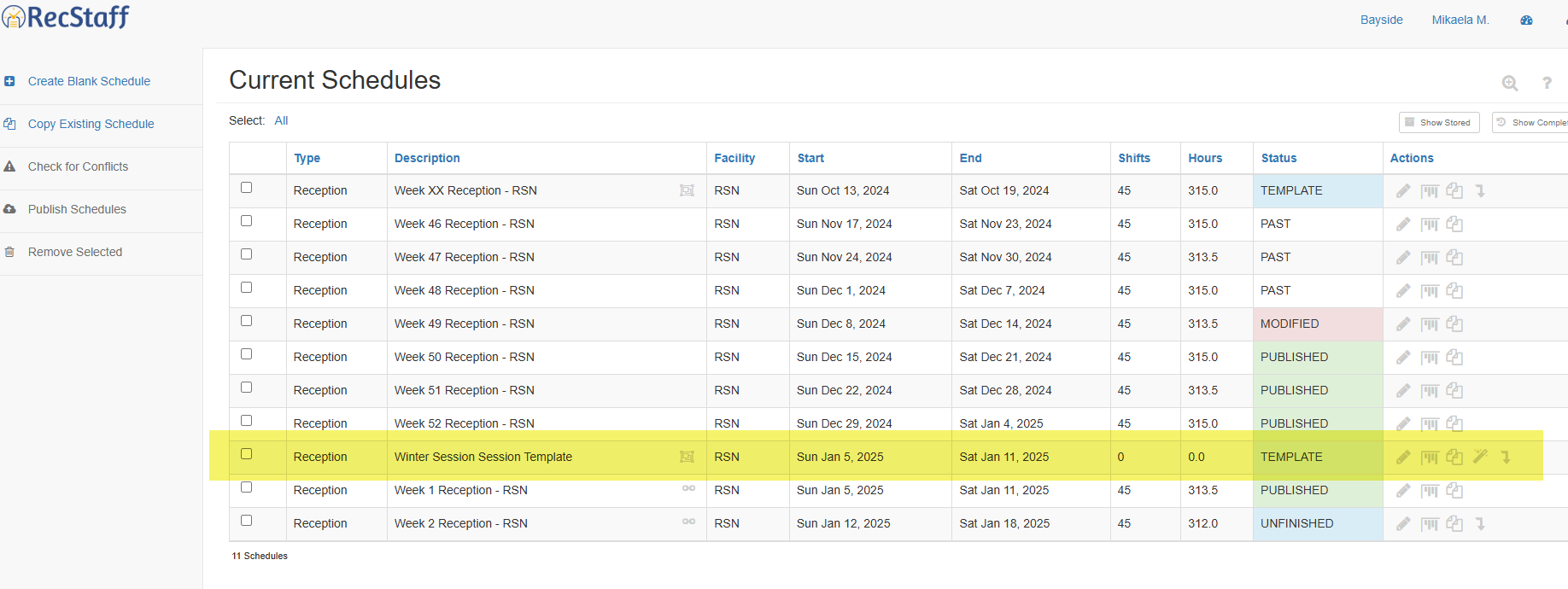
Task: Open the Mikaela M. user link
Action: 1460,20
